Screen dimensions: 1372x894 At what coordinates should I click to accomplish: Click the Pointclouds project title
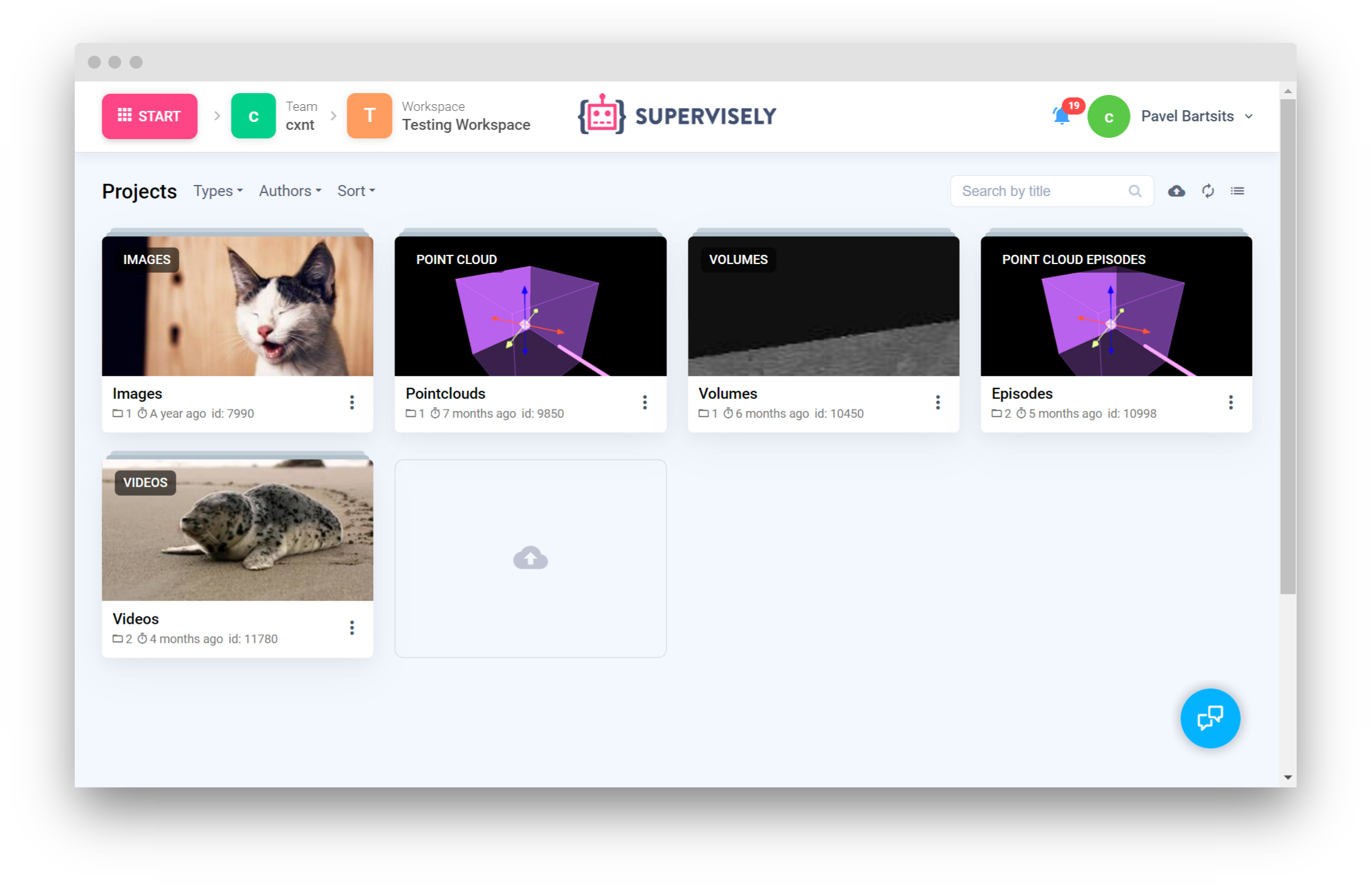[x=445, y=393]
